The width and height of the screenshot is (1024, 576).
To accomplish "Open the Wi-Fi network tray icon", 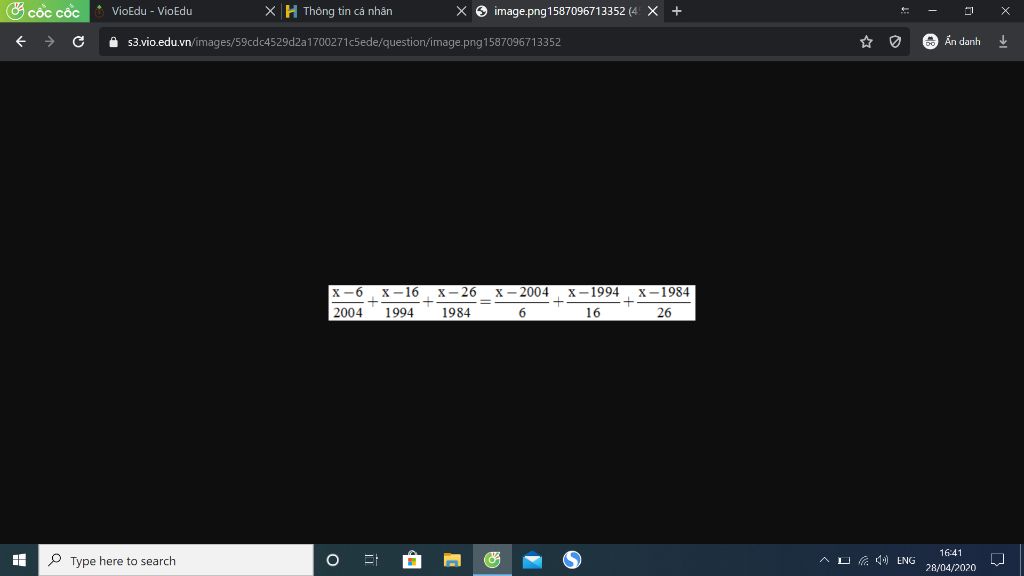I will 863,560.
